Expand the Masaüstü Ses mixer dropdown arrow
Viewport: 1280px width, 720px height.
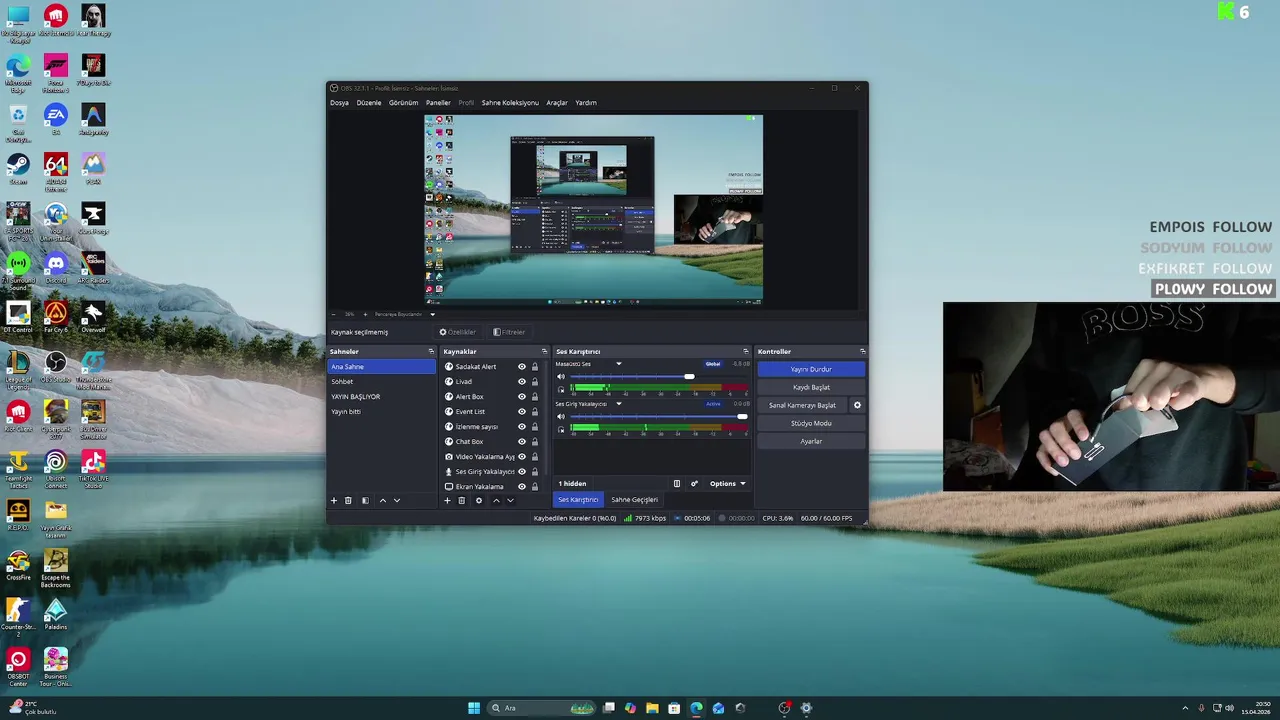tap(618, 364)
